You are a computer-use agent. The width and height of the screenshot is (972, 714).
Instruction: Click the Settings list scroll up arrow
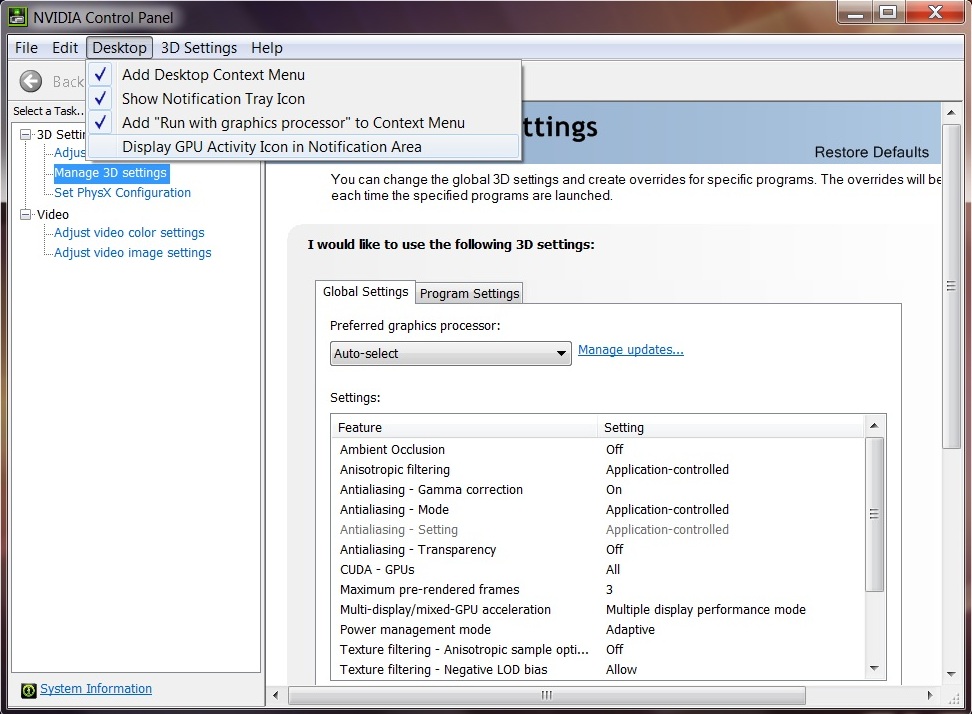click(x=874, y=425)
